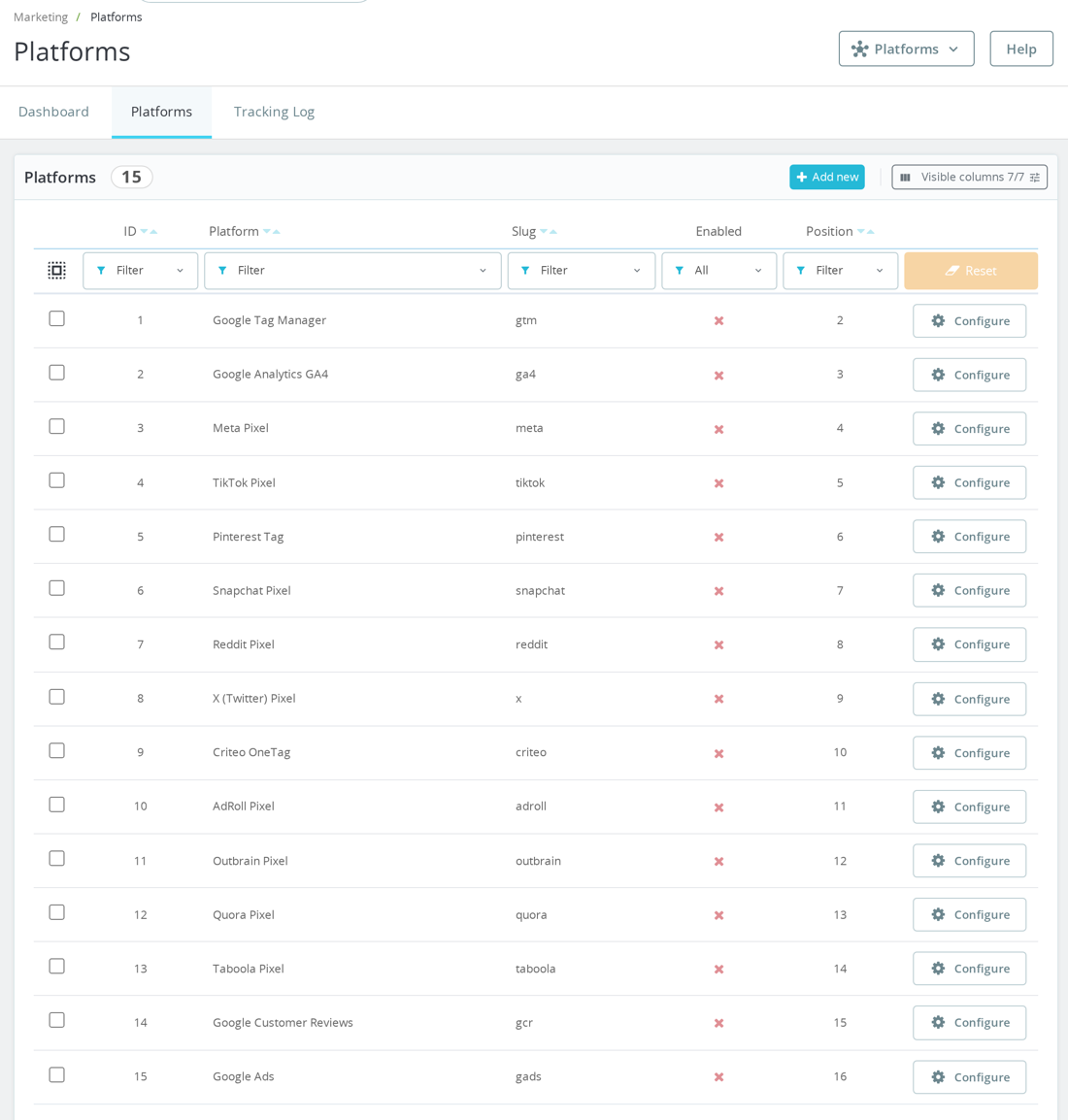This screenshot has width=1068, height=1120.
Task: Configure Pinterest Tag platform
Action: click(969, 537)
